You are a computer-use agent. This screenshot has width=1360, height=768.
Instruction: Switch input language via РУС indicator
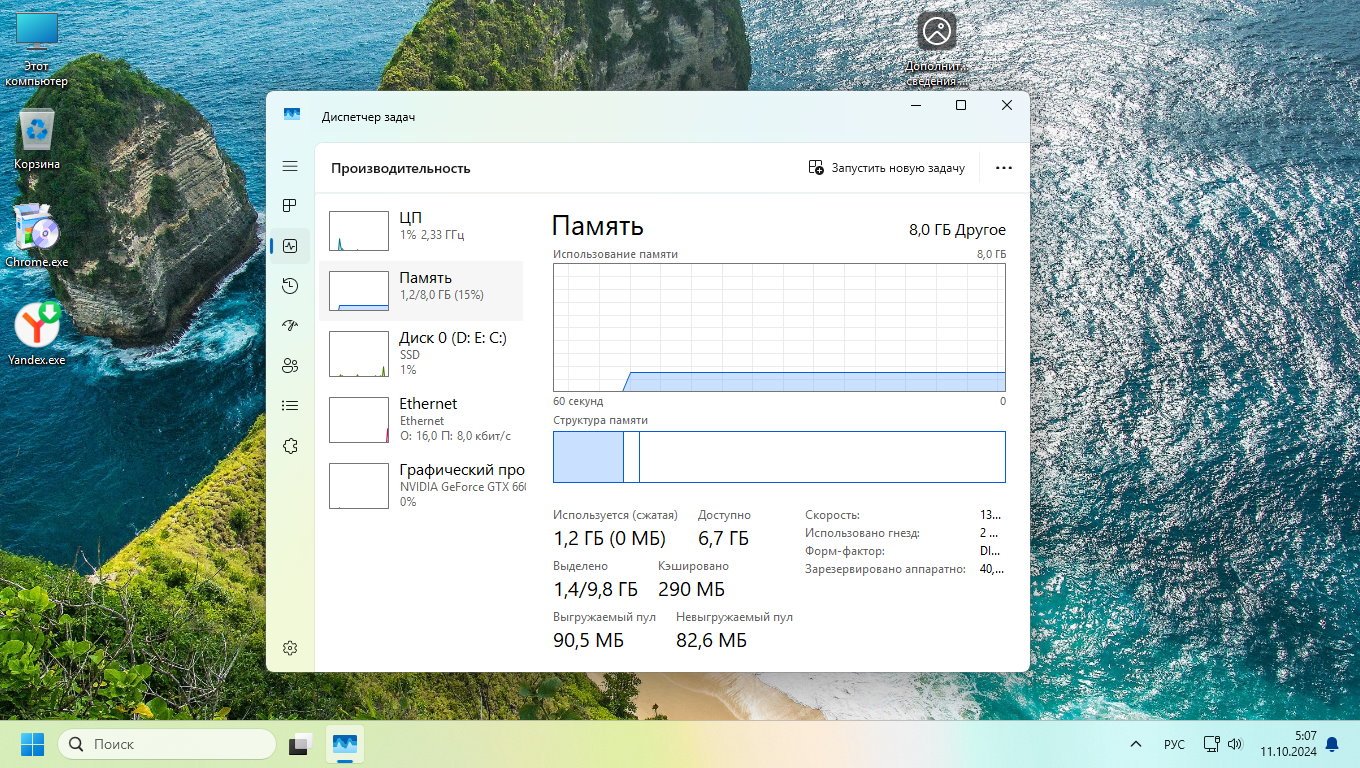(1175, 745)
